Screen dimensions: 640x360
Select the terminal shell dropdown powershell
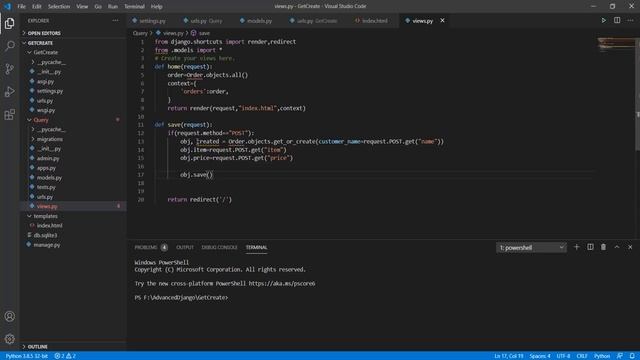tap(531, 247)
